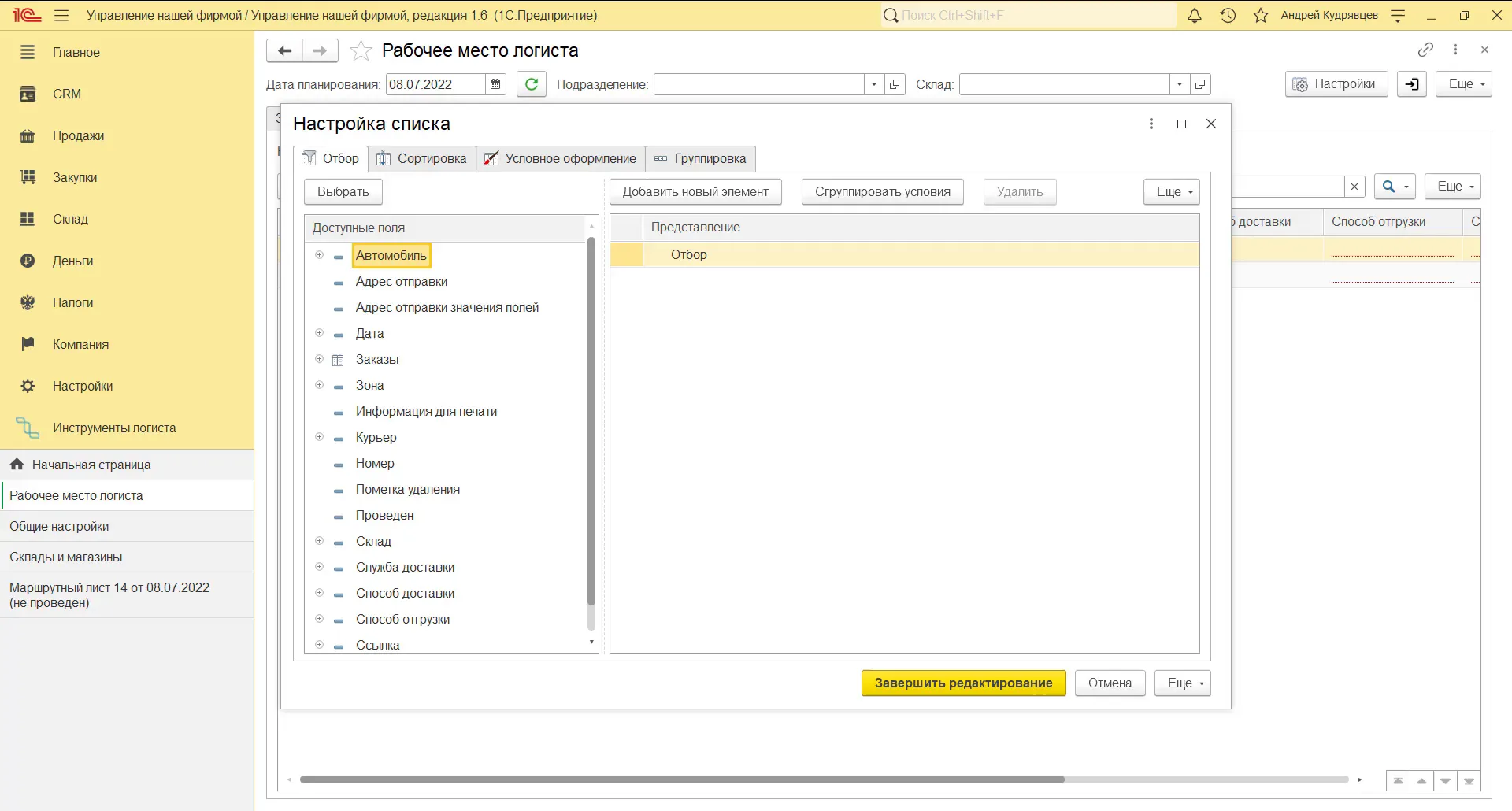Screen dimensions: 1512x811
Task: Open Еще menu next to Отмена
Action: point(1183,683)
